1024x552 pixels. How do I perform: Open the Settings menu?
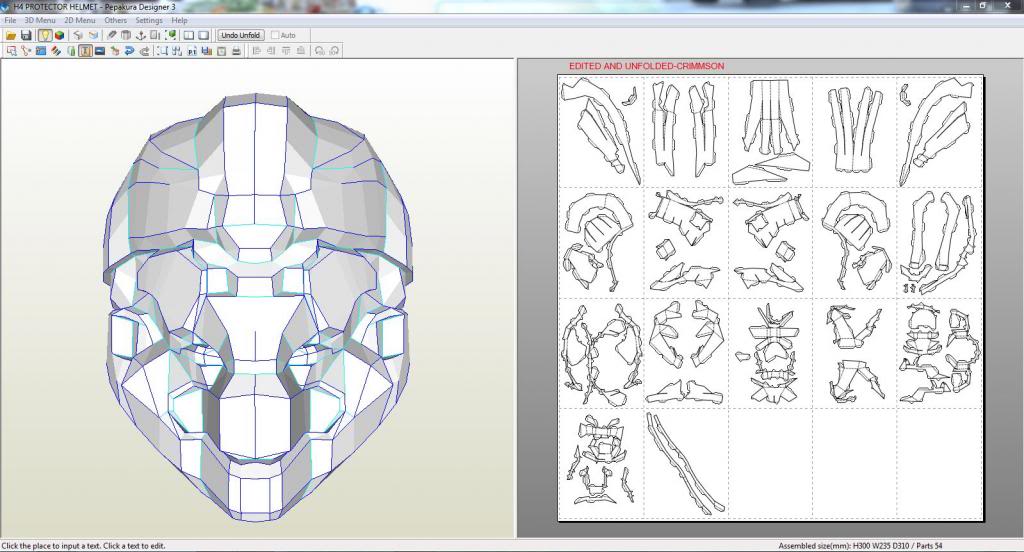149,20
